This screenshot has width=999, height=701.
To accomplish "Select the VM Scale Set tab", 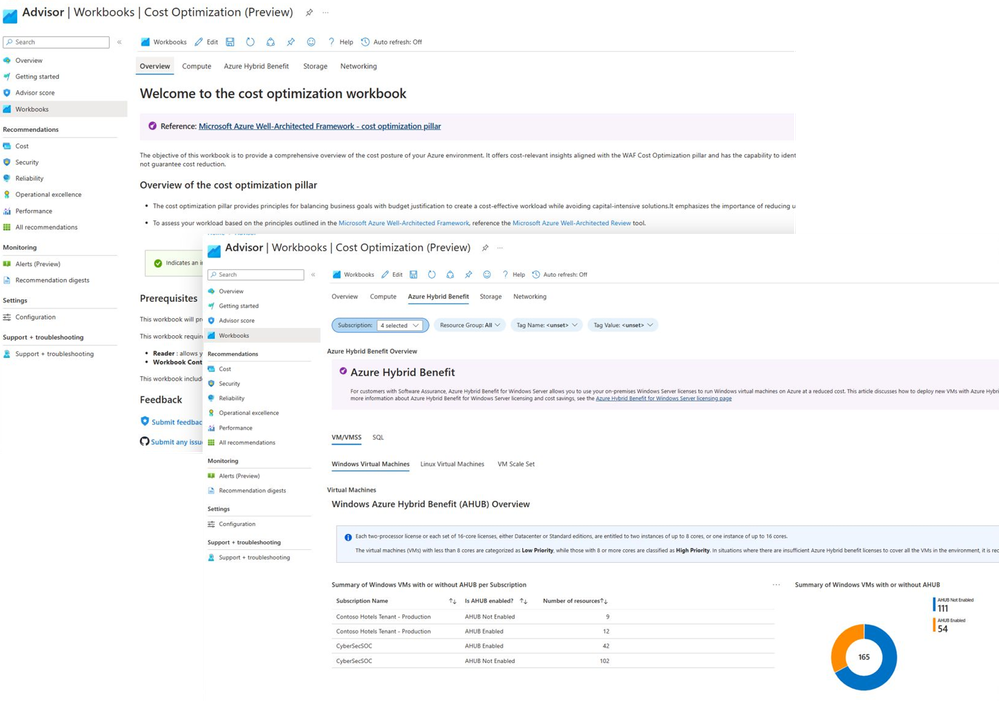I will point(516,464).
